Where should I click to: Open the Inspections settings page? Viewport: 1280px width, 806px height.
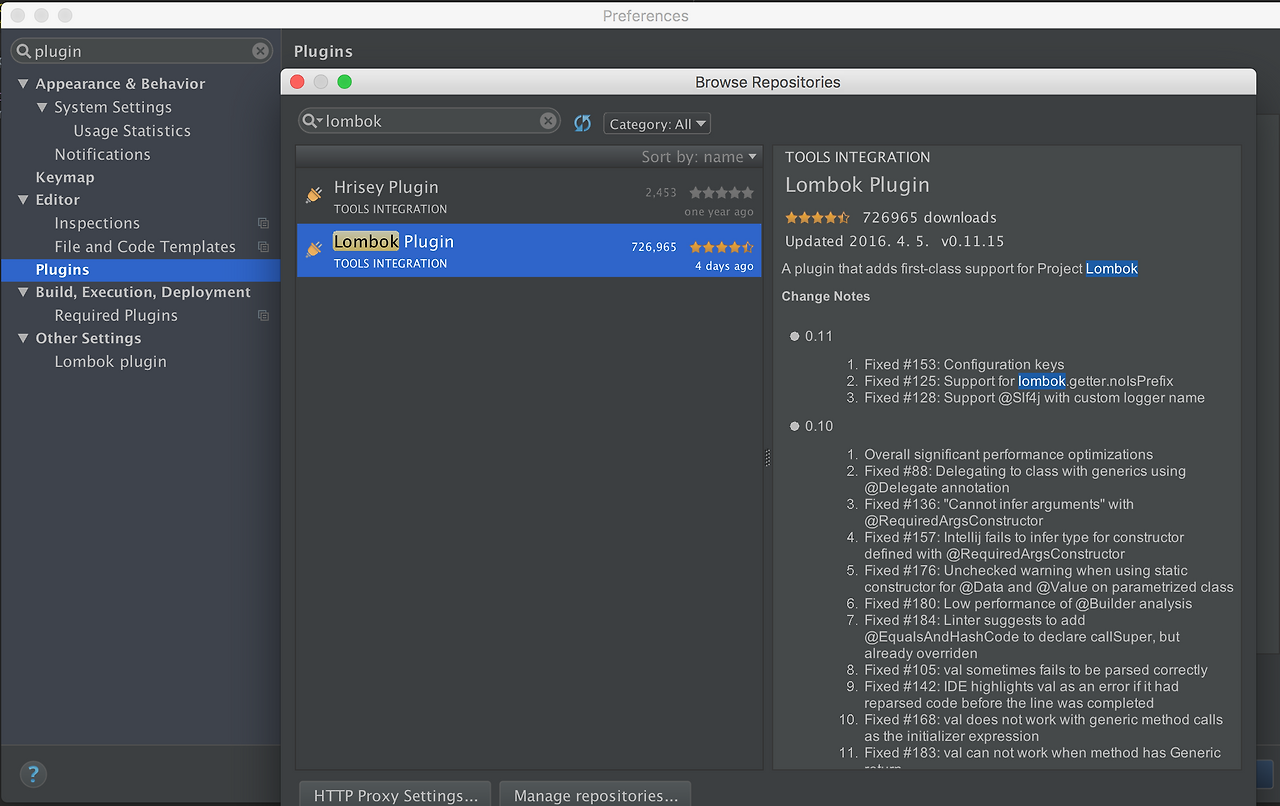click(97, 223)
